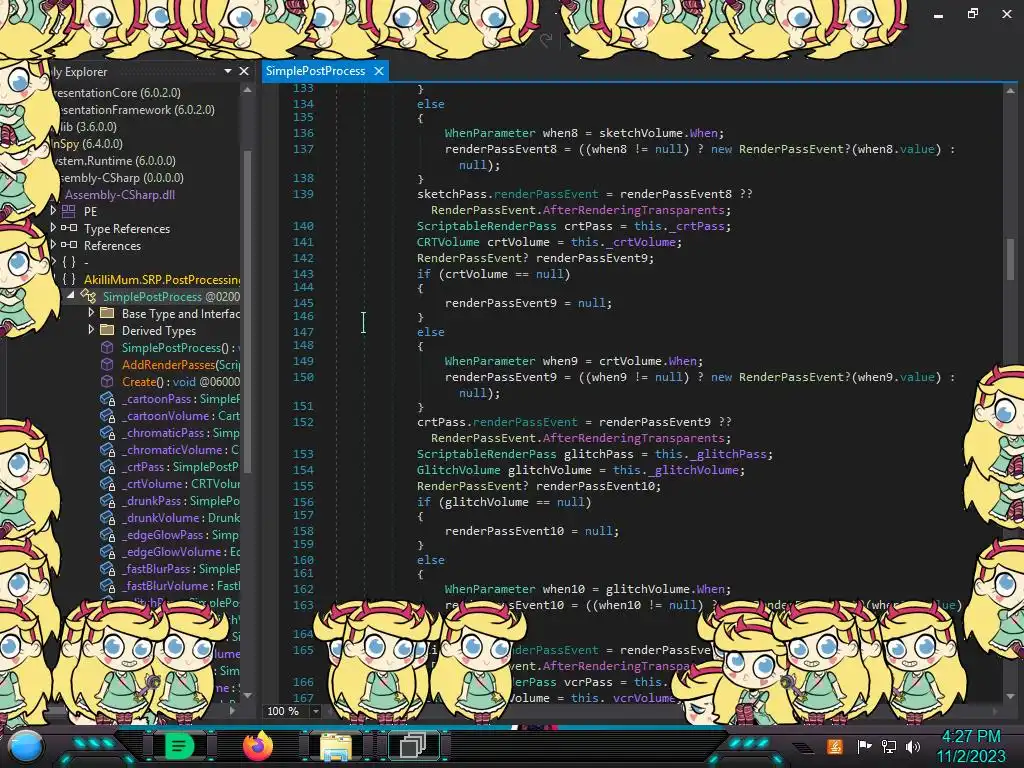Click the _fastBlurPass private field icon
The height and width of the screenshot is (768, 1024).
[x=107, y=568]
